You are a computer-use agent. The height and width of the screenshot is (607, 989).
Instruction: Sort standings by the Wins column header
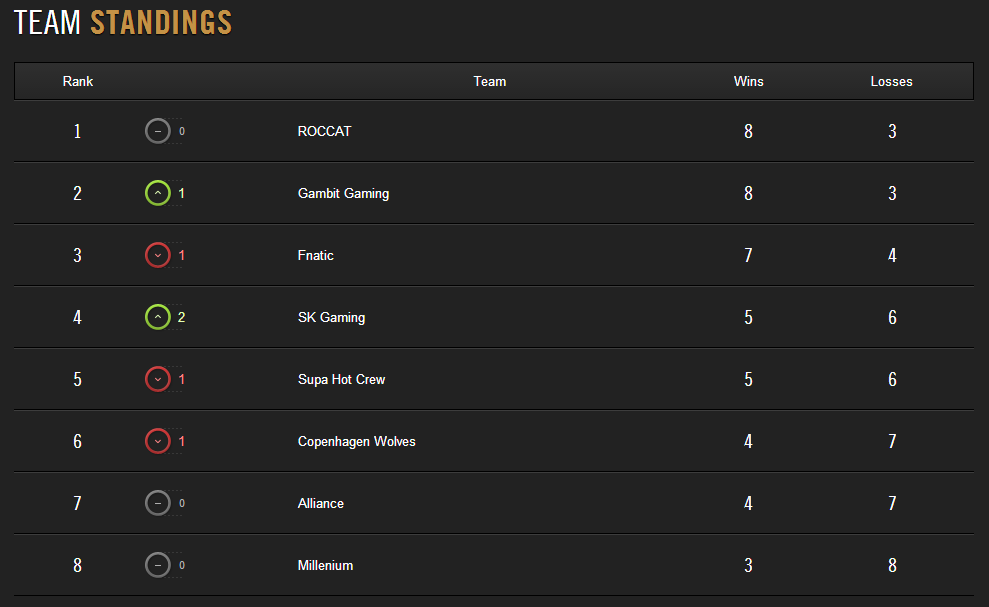(748, 81)
